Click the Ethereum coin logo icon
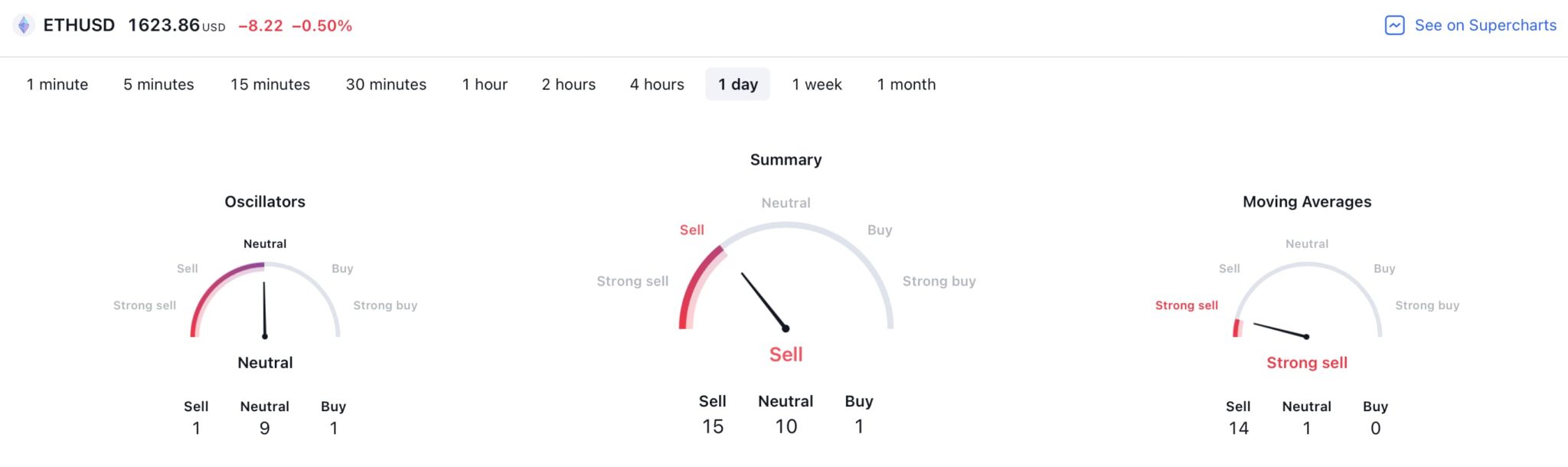This screenshot has width=1568, height=467. pos(24,25)
